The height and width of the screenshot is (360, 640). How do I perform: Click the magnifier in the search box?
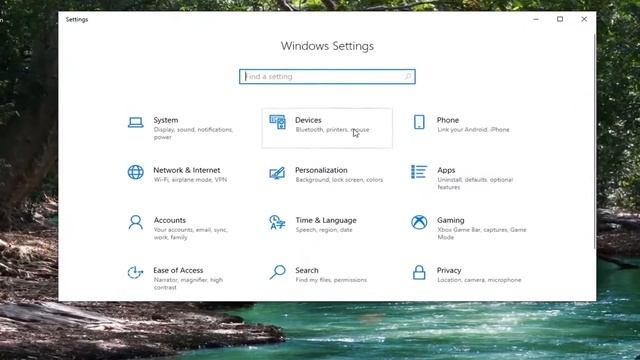pos(407,77)
